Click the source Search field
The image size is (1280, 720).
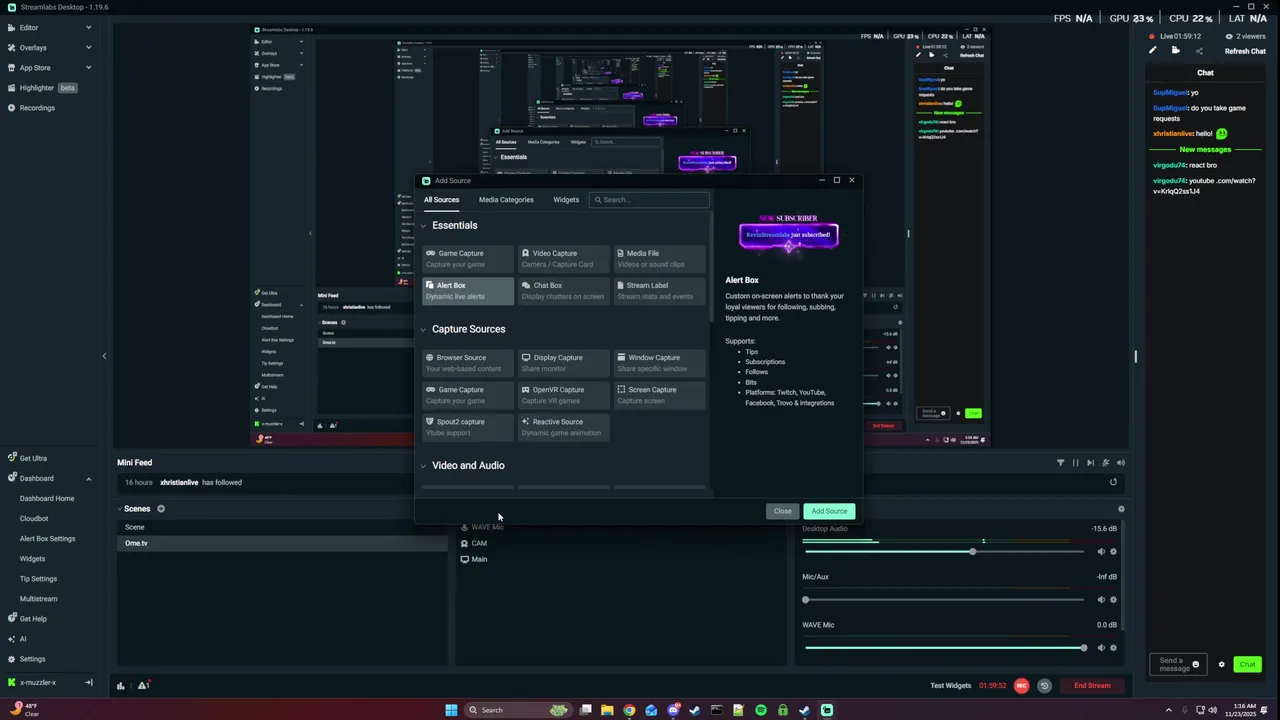click(649, 200)
